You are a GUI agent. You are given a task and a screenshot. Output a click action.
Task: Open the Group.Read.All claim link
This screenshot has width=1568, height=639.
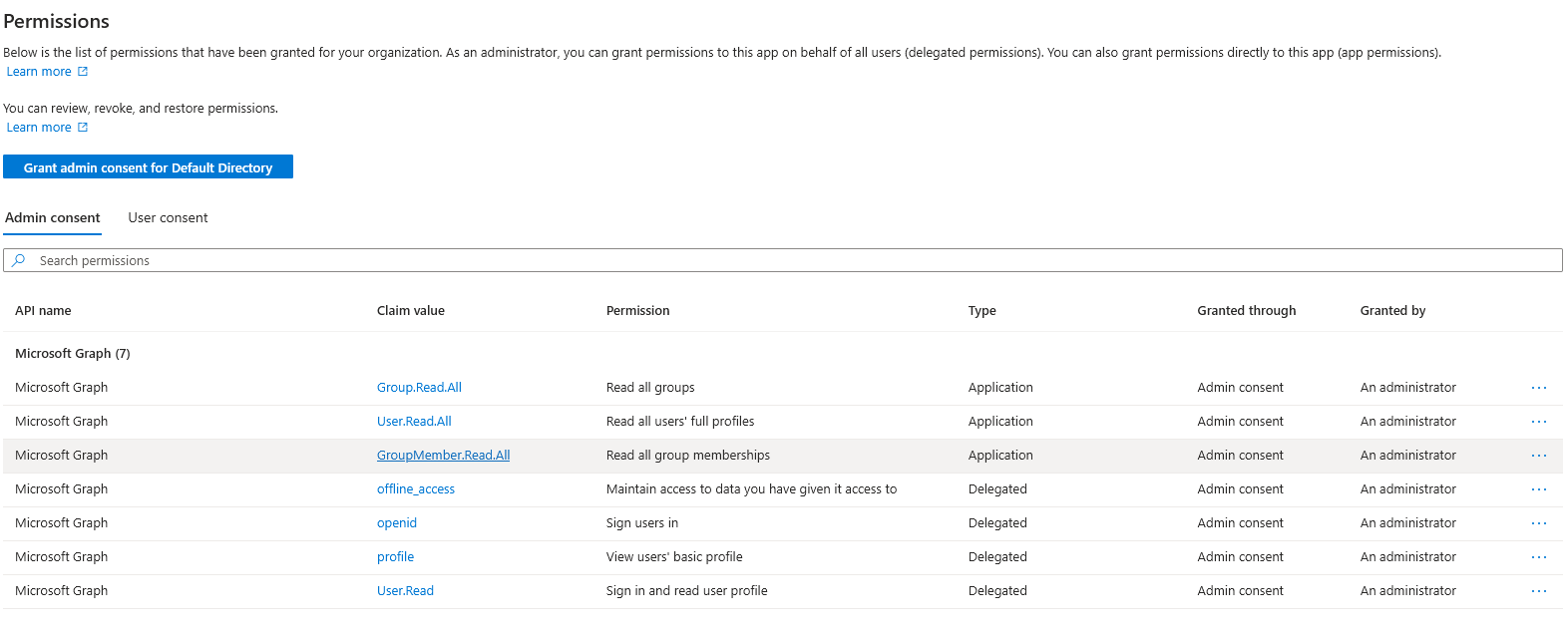click(x=419, y=388)
